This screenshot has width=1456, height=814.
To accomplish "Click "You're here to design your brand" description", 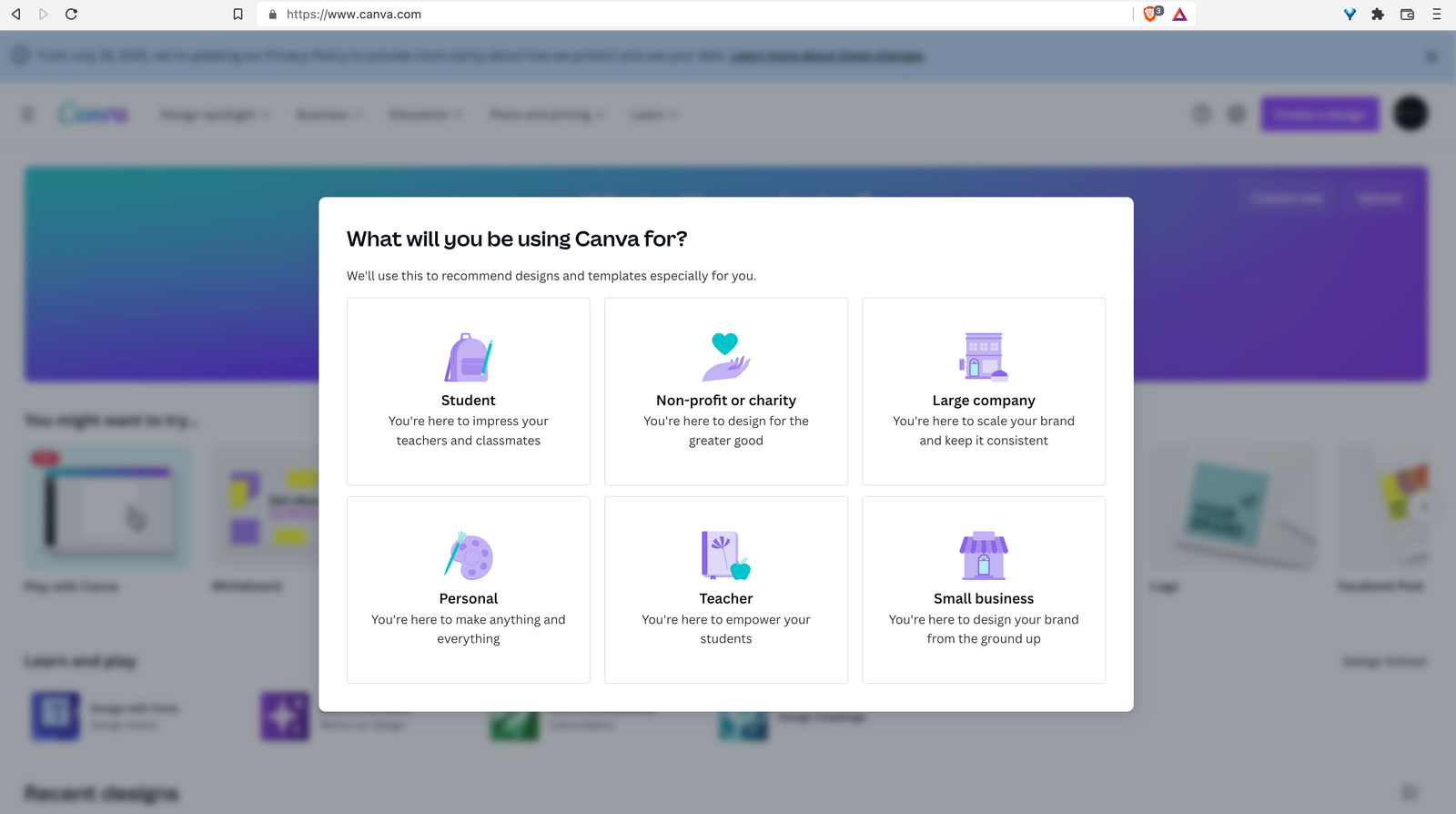I will coord(984,629).
